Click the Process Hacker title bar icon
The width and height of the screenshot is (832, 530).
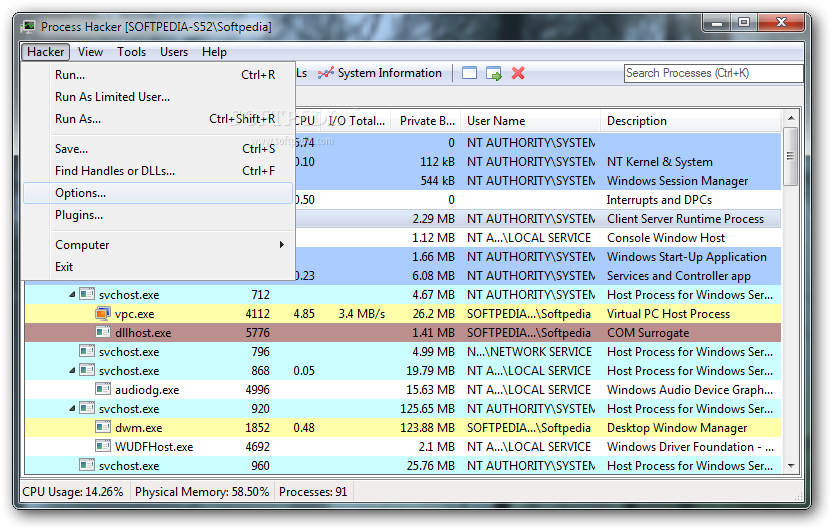(28, 26)
